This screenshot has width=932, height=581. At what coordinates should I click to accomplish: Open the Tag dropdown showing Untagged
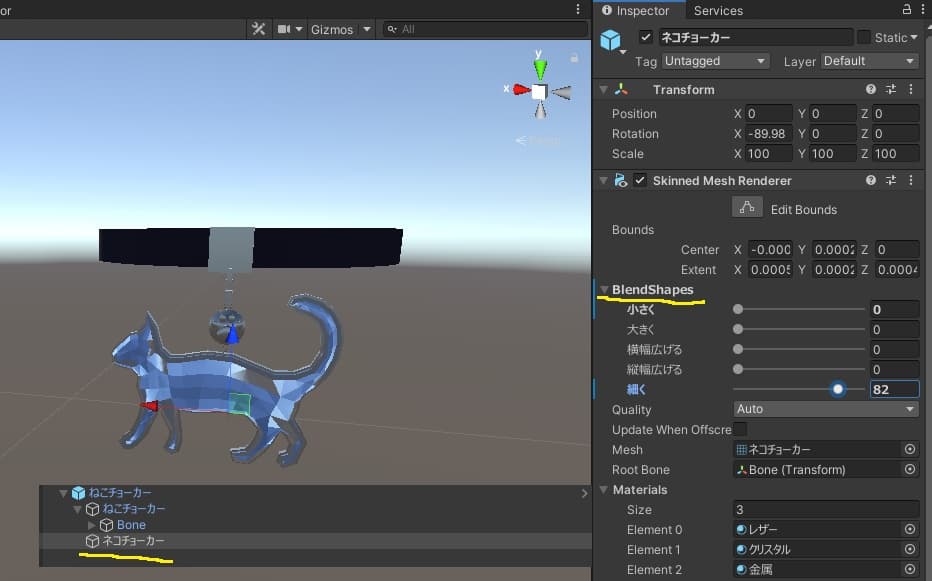(714, 61)
